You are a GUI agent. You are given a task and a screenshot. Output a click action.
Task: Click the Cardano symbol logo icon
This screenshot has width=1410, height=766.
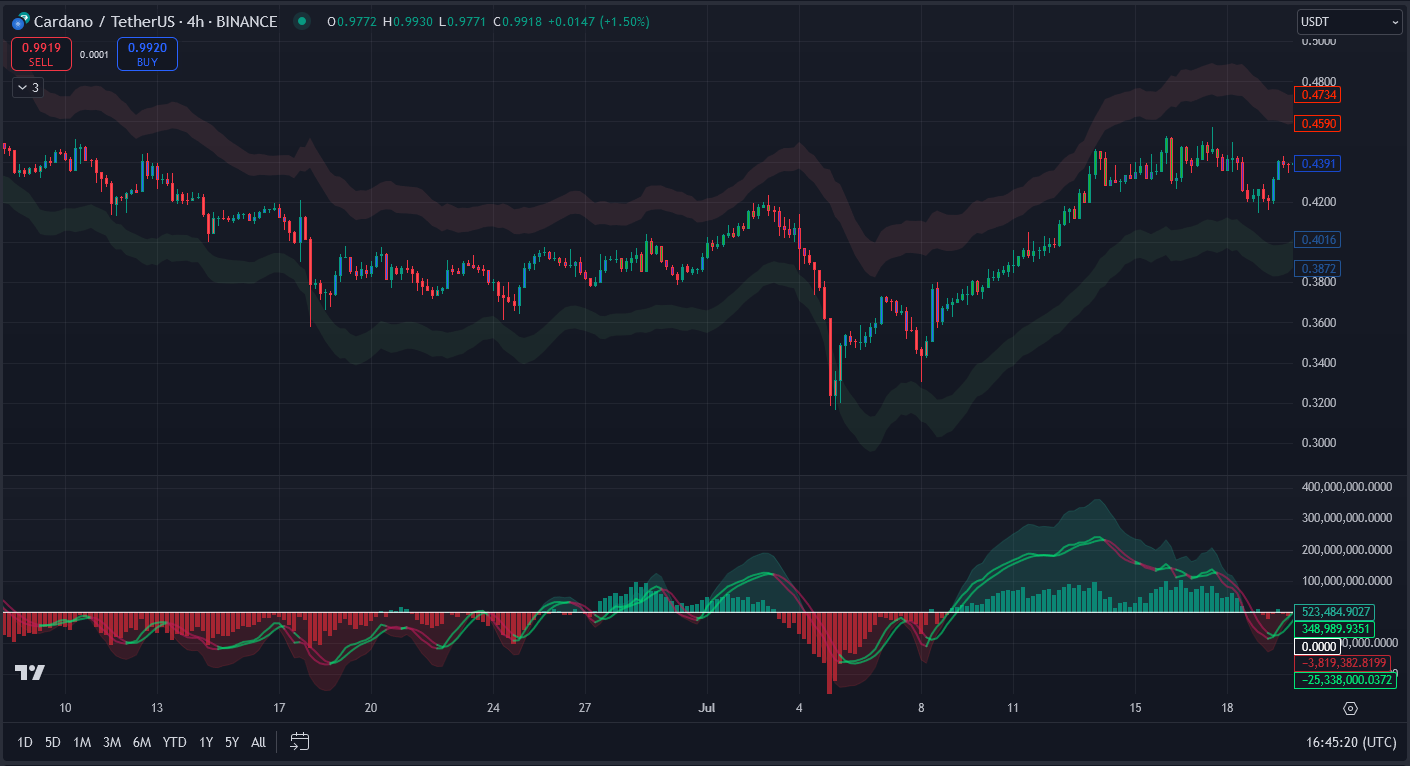coord(20,21)
